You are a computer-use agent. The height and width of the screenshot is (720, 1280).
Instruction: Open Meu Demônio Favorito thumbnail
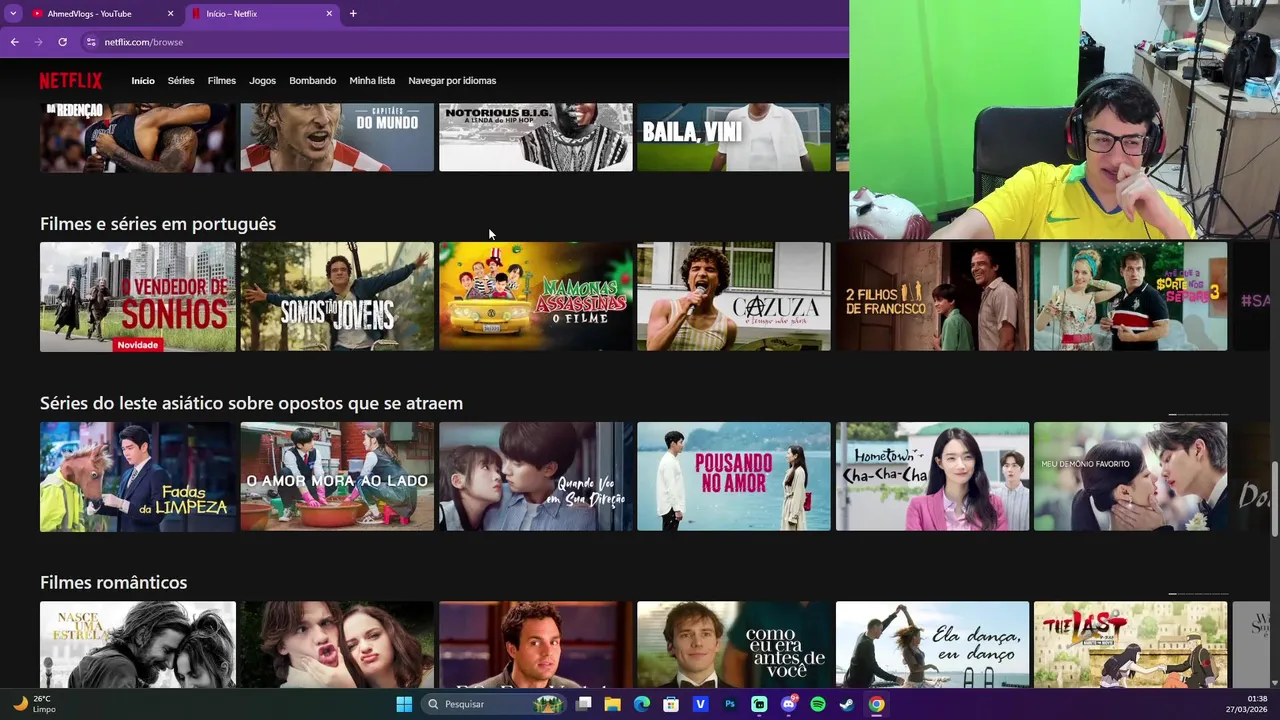(x=1130, y=476)
